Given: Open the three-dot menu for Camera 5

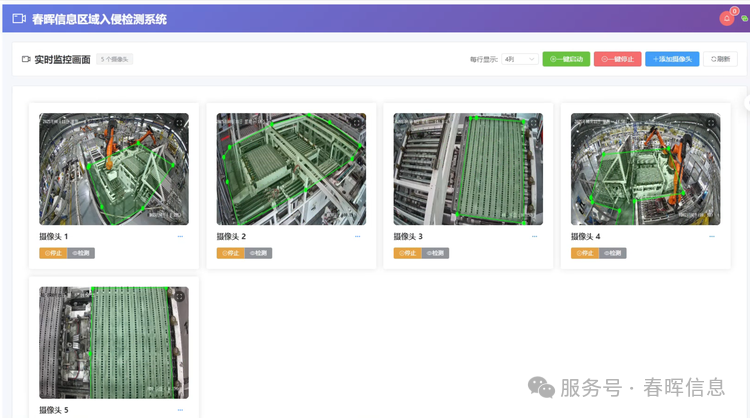Looking at the screenshot, I should (180, 410).
